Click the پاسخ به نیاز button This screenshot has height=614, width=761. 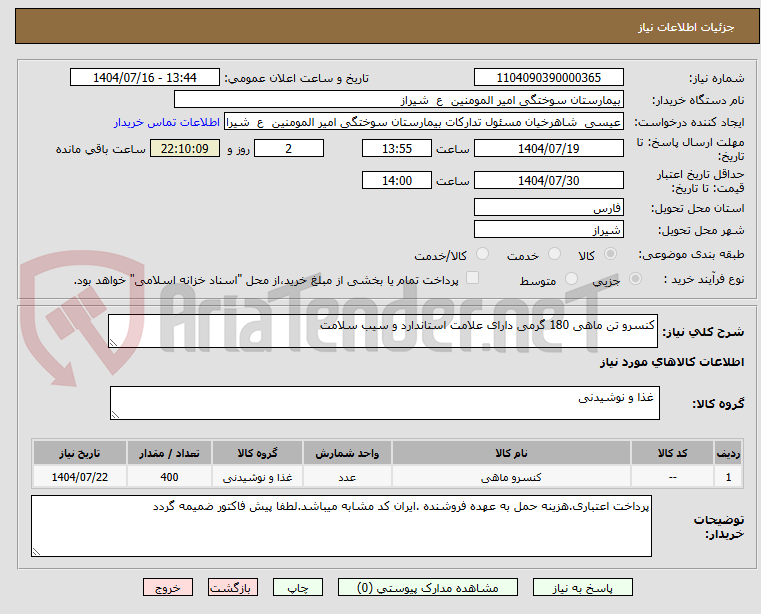[x=582, y=587]
